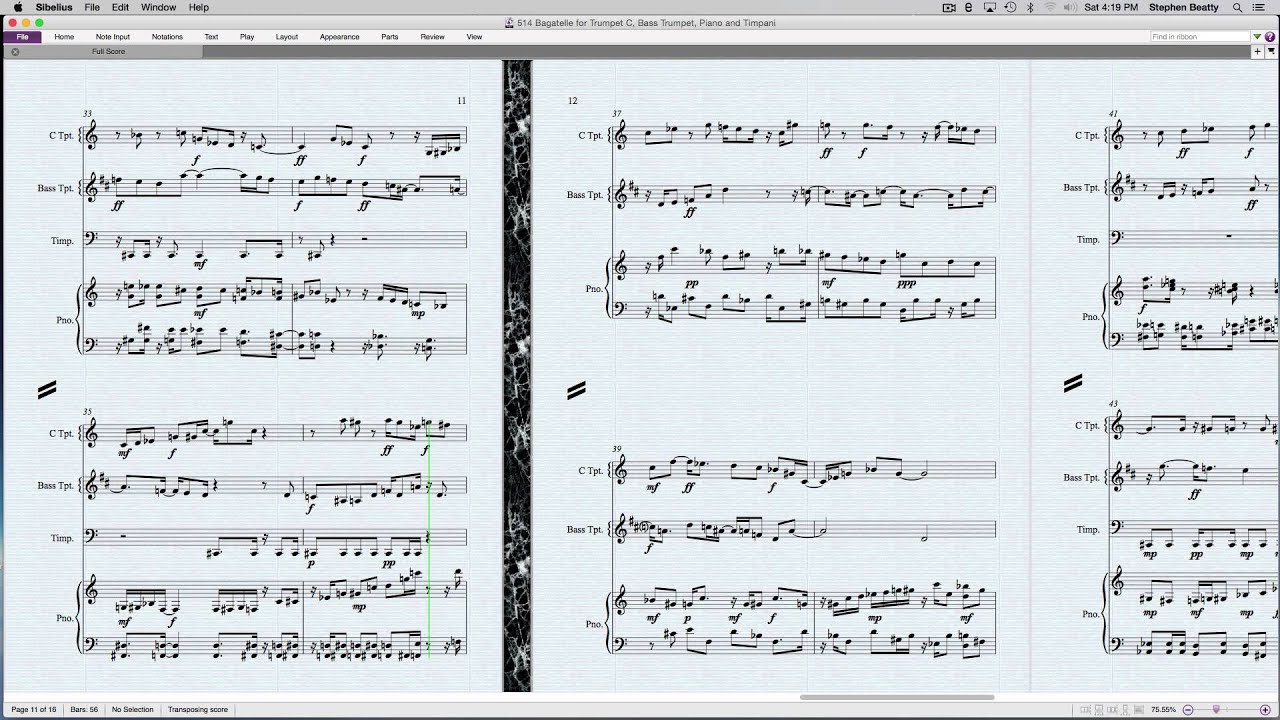
Task: Open the Apple menu
Action: pos(17,7)
